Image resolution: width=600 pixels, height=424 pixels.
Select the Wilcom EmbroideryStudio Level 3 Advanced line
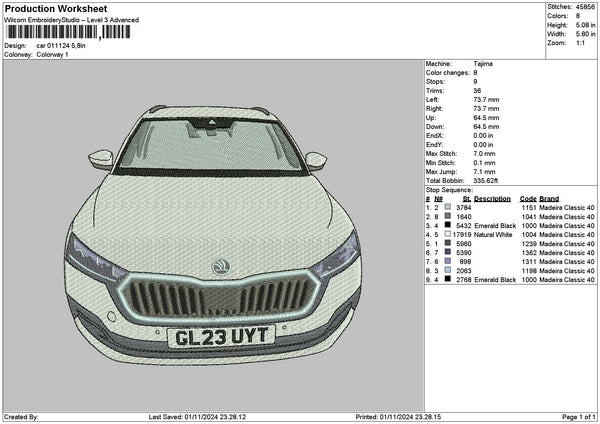pyautogui.click(x=72, y=20)
